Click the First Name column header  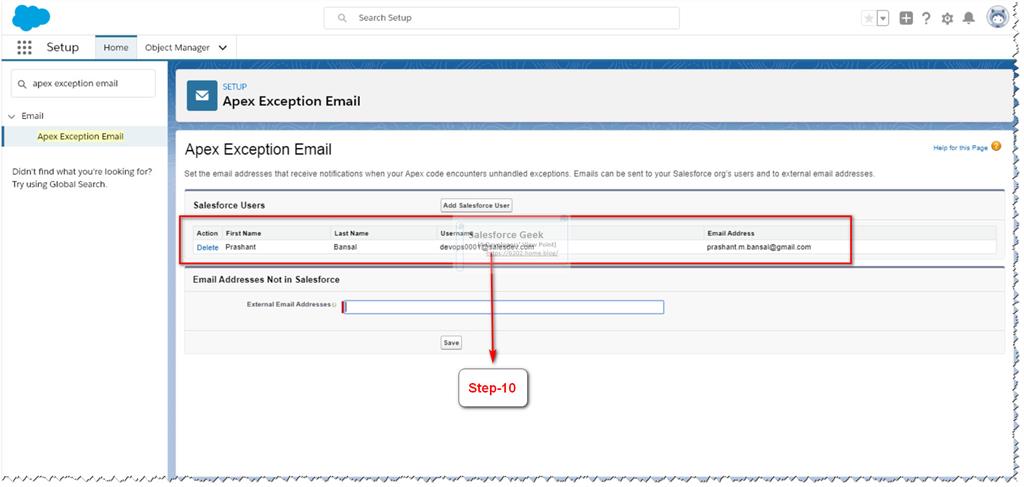point(244,233)
